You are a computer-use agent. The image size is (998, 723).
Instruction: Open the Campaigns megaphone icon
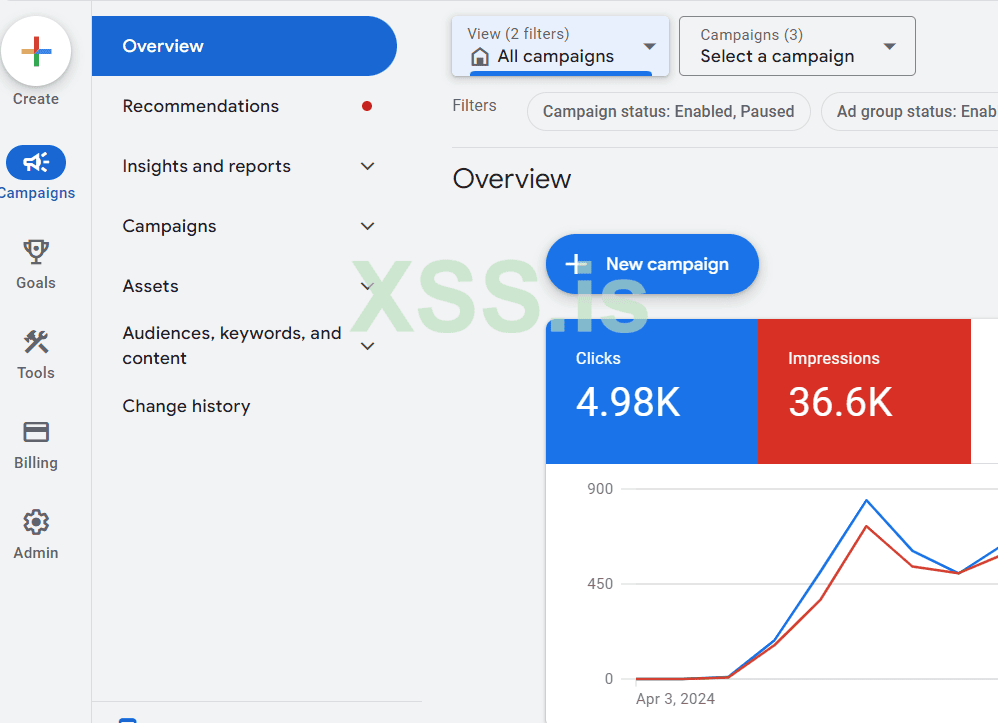coord(36,162)
